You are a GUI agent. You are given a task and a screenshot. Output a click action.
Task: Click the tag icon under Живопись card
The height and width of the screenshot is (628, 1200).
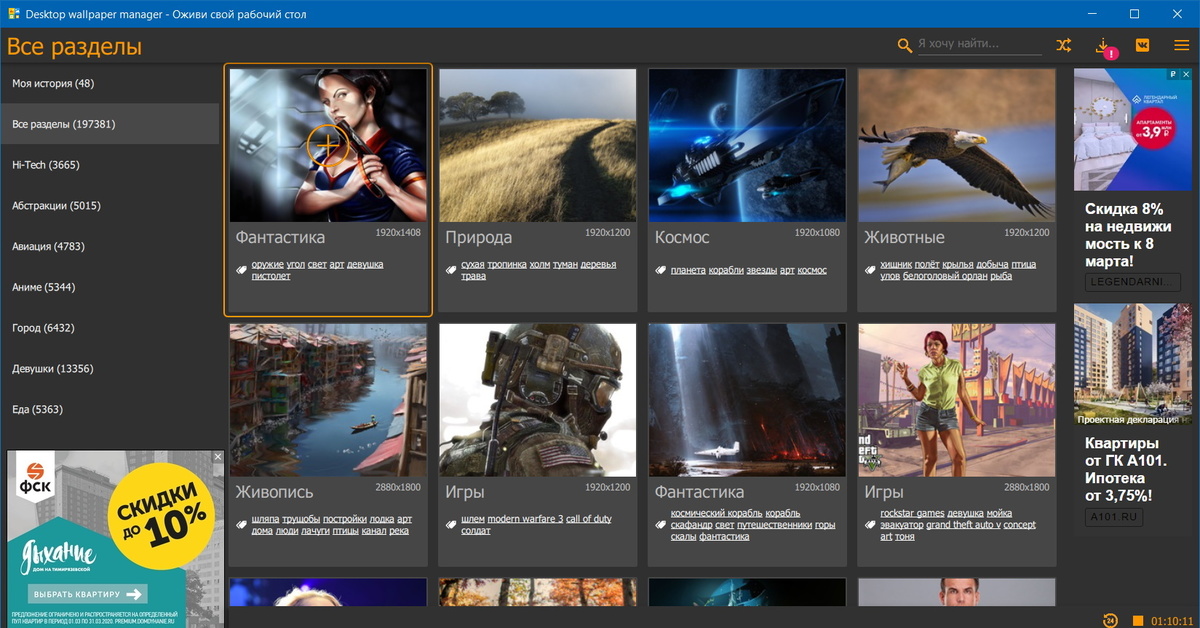pos(241,524)
